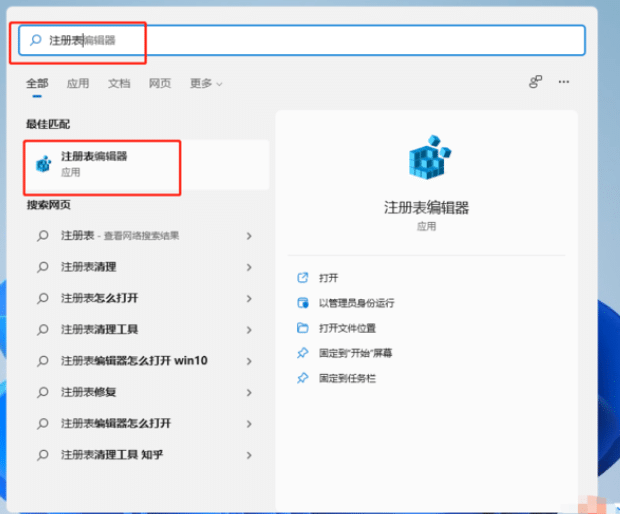Expand chevron next to 注册表怎么打开
This screenshot has height=514, width=620.
pyautogui.click(x=249, y=299)
